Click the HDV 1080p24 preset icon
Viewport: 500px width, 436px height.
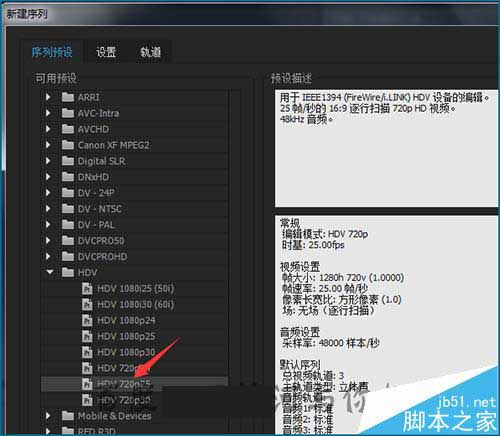(x=87, y=320)
